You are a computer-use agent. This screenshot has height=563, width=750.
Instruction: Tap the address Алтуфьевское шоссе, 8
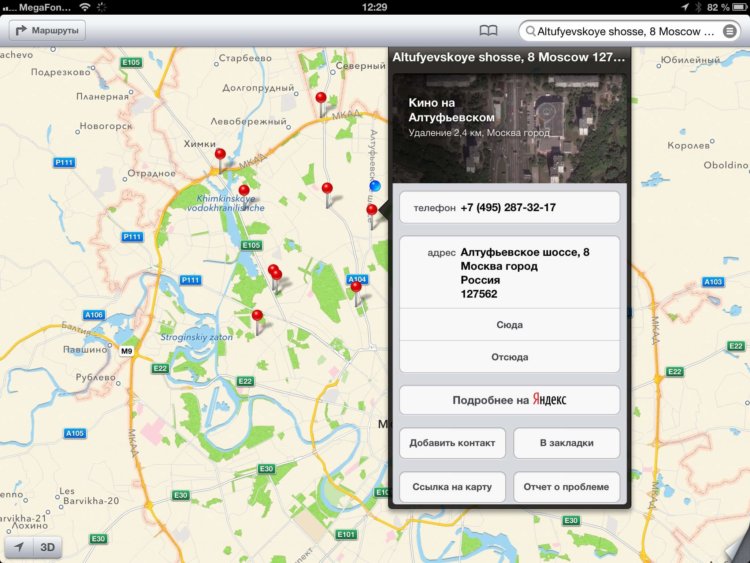click(x=509, y=273)
